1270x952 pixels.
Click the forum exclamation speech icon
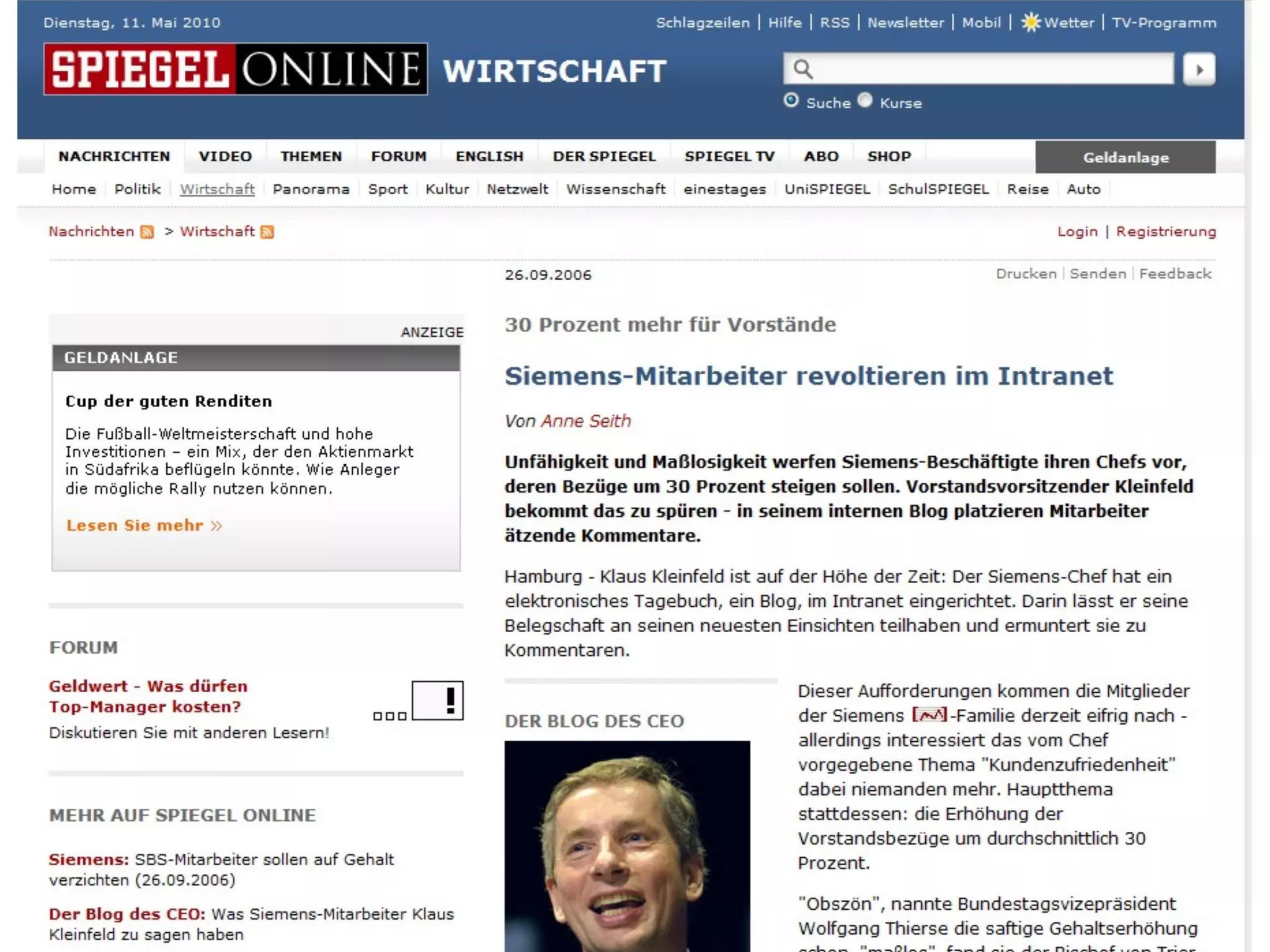point(437,700)
